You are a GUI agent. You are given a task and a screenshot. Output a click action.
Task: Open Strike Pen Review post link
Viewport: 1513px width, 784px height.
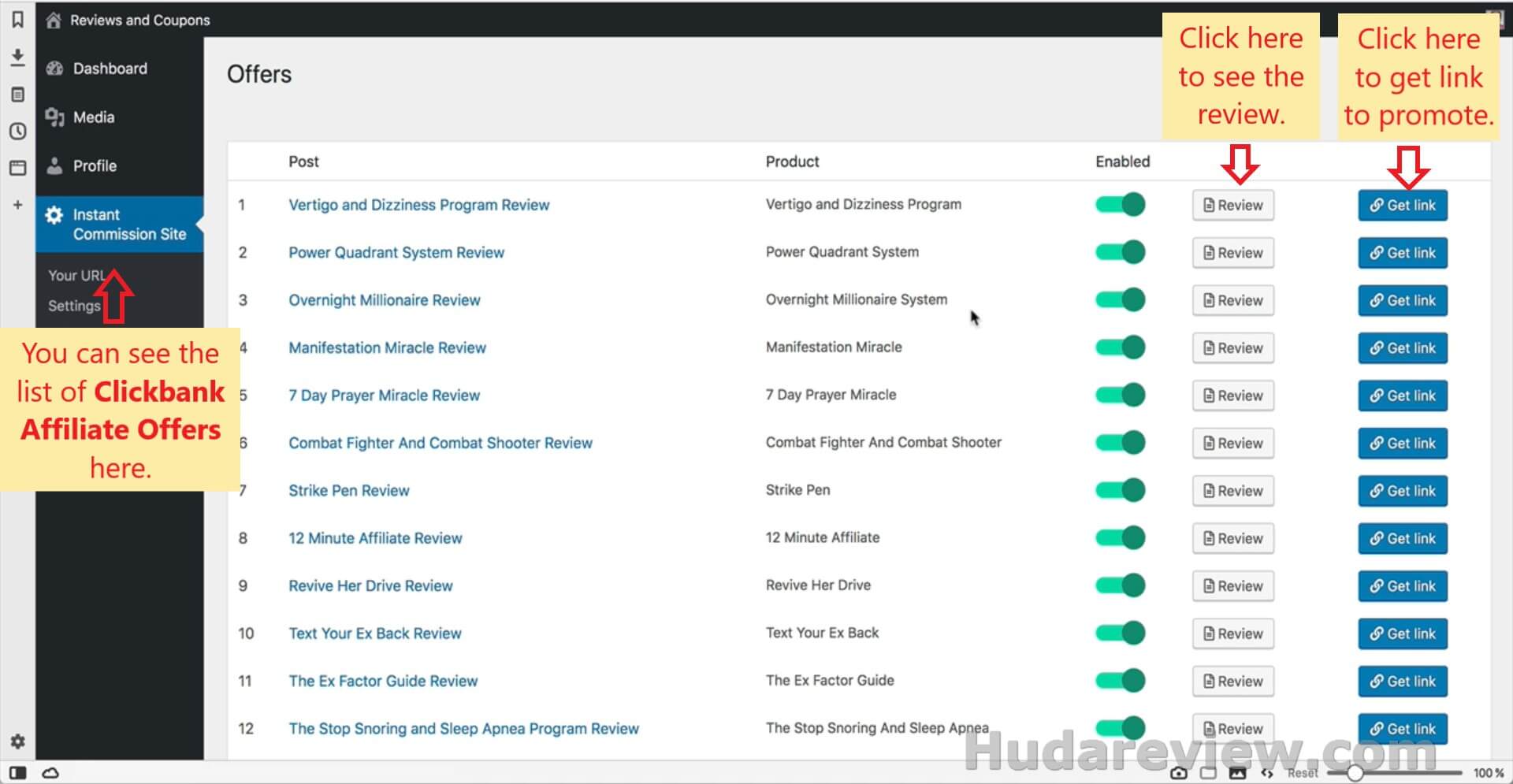[349, 491]
